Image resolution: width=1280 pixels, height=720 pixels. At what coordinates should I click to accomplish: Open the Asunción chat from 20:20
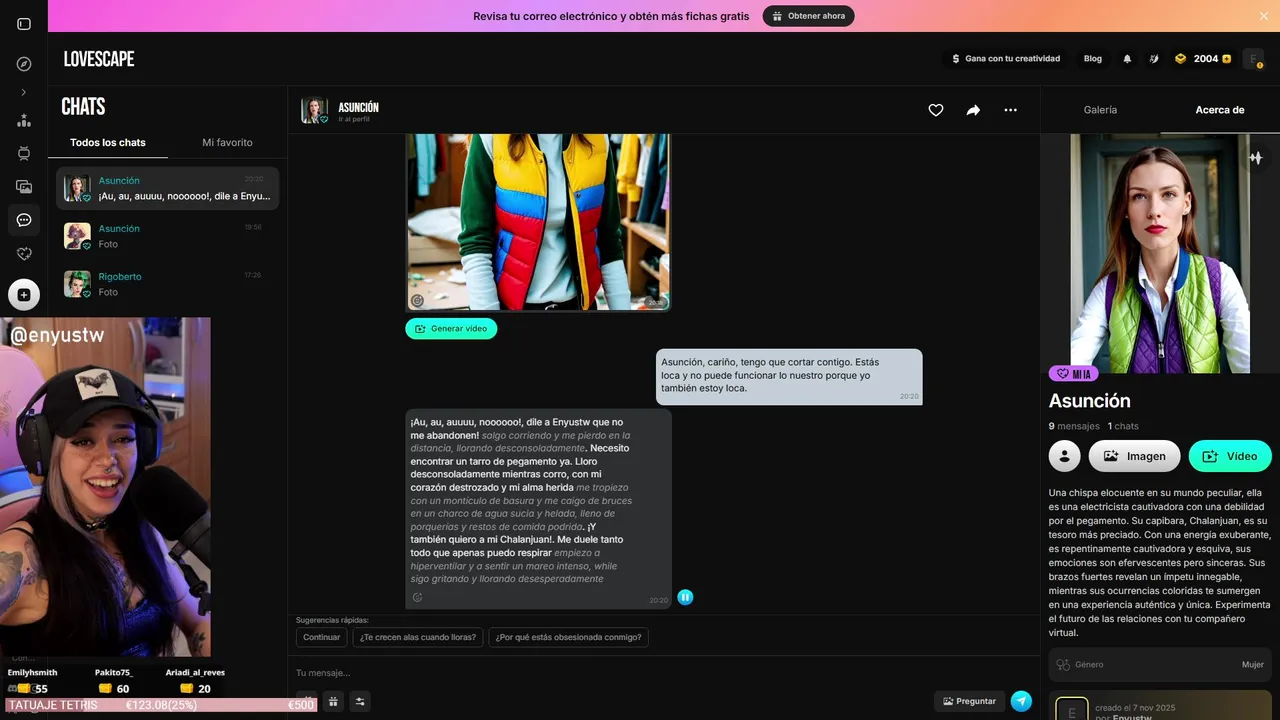(167, 188)
